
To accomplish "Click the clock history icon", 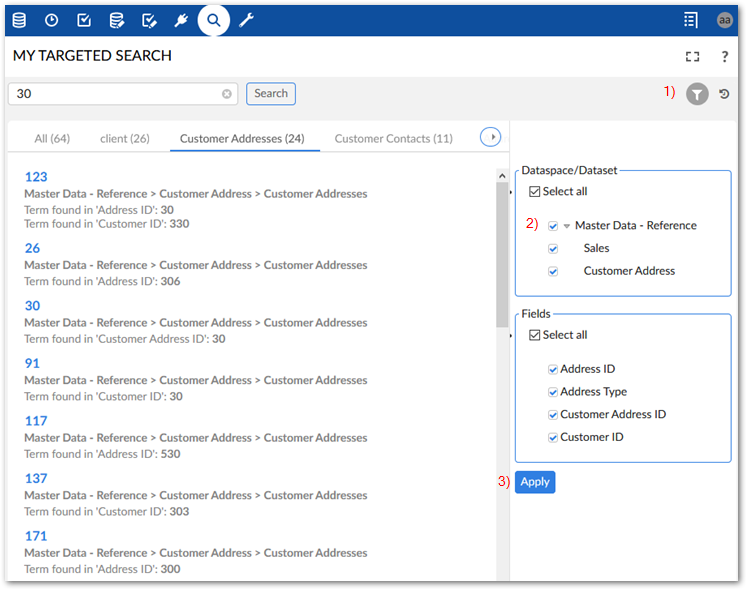I will (x=51, y=20).
